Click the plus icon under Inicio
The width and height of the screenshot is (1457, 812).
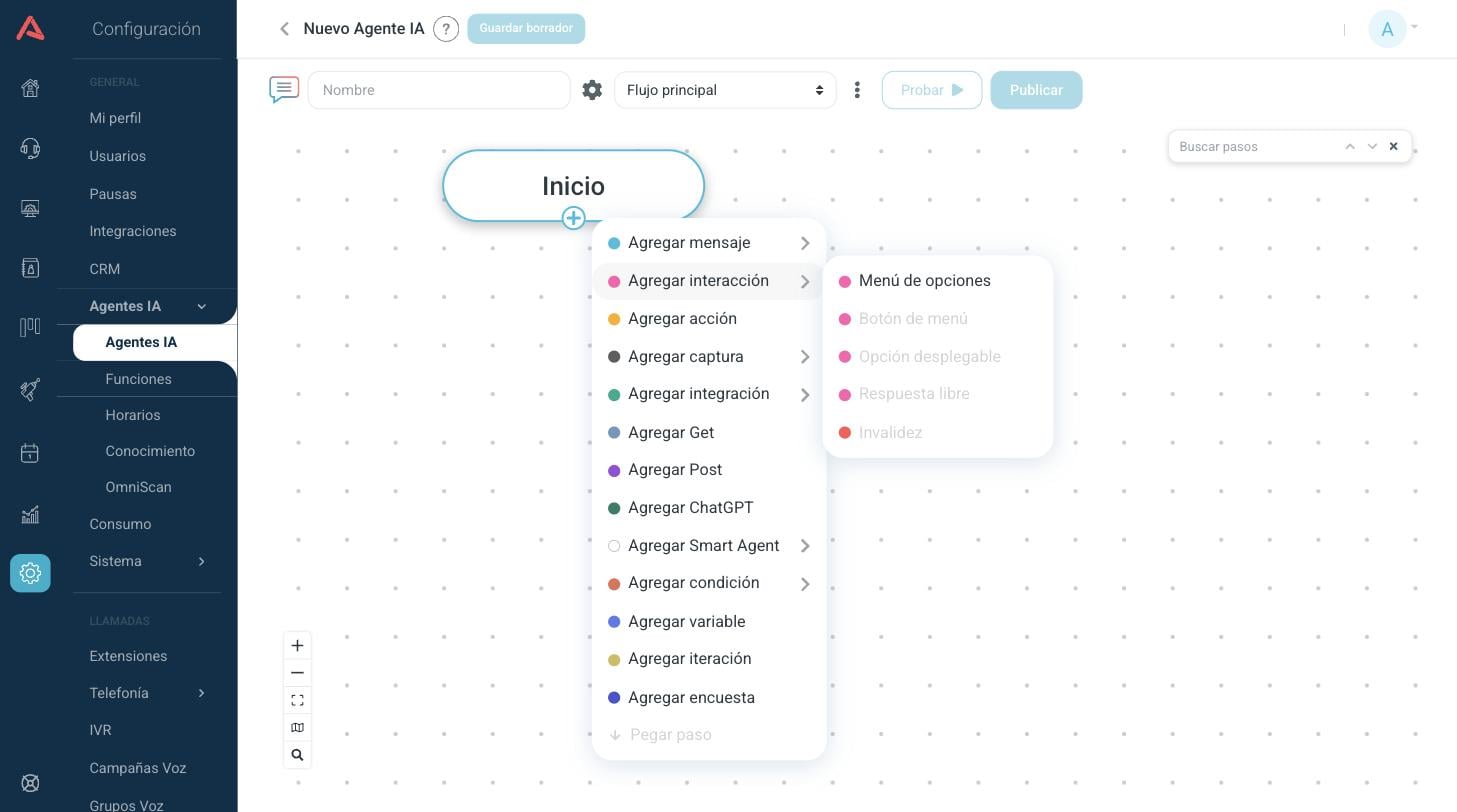click(x=573, y=218)
